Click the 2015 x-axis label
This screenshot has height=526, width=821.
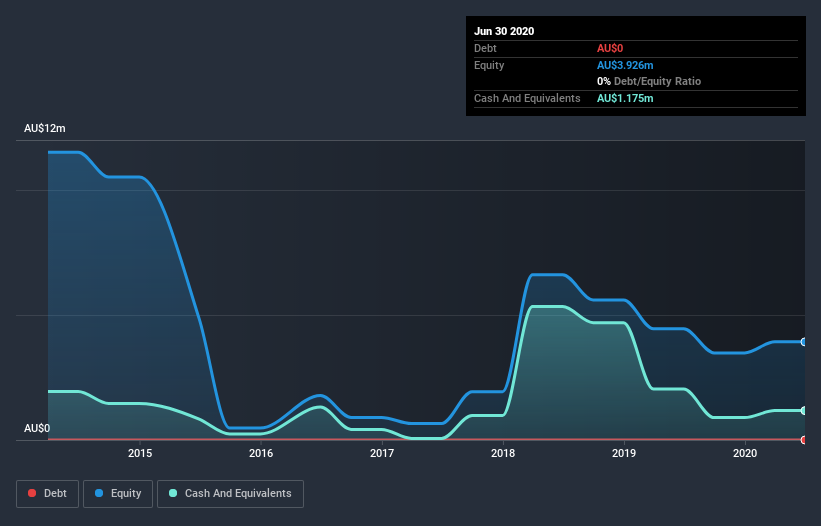coord(140,453)
